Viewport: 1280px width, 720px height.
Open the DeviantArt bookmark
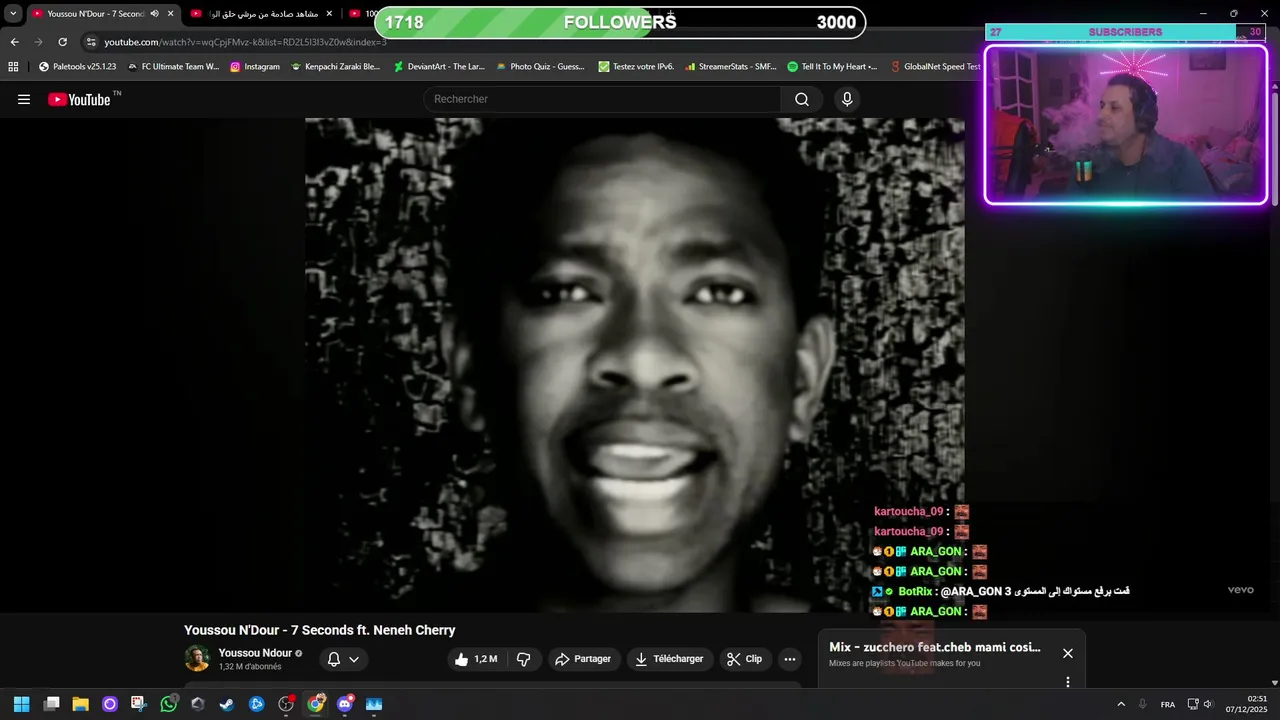(x=439, y=67)
